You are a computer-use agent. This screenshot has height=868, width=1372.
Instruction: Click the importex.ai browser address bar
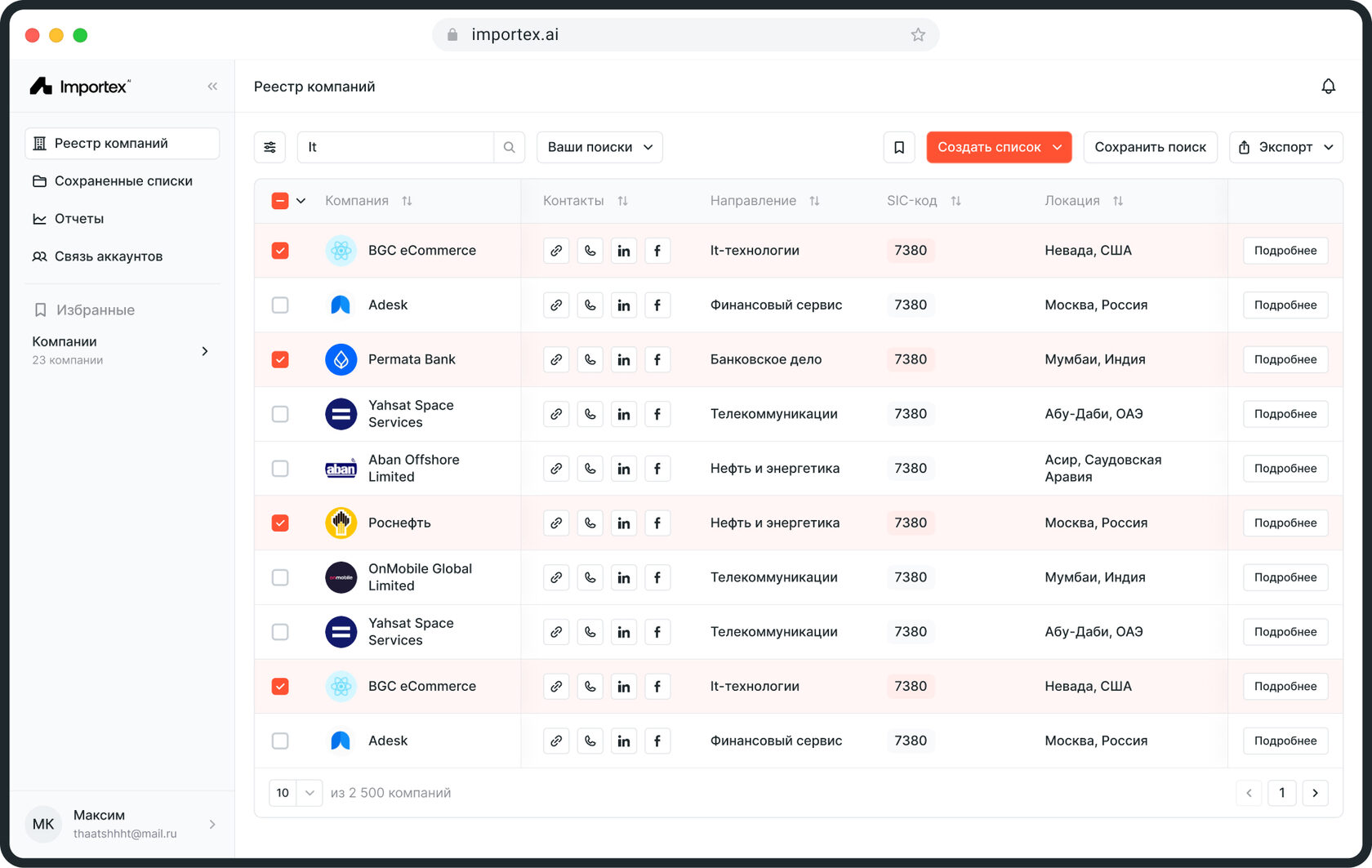[685, 34]
